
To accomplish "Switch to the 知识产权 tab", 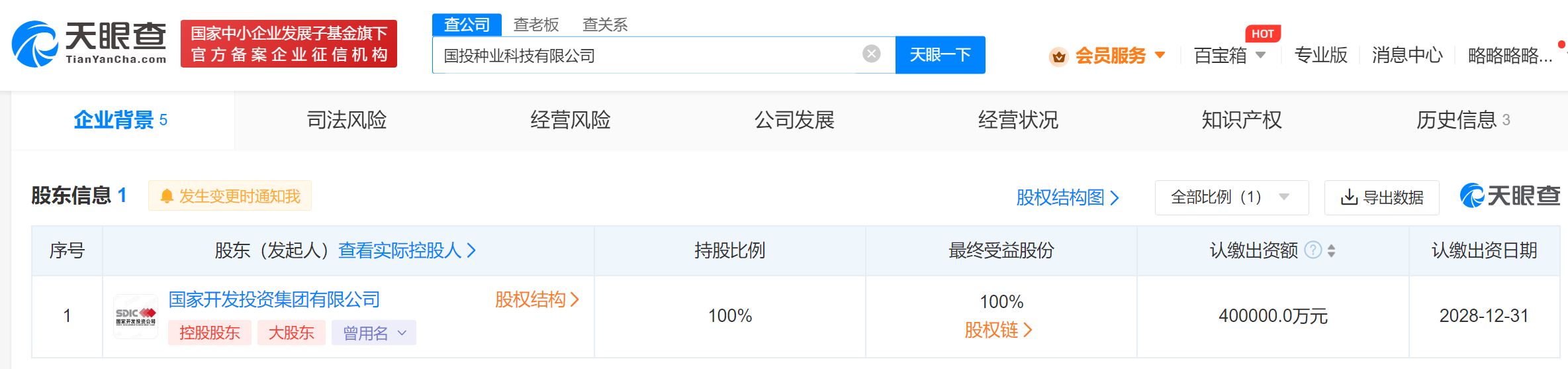I will [x=1242, y=120].
